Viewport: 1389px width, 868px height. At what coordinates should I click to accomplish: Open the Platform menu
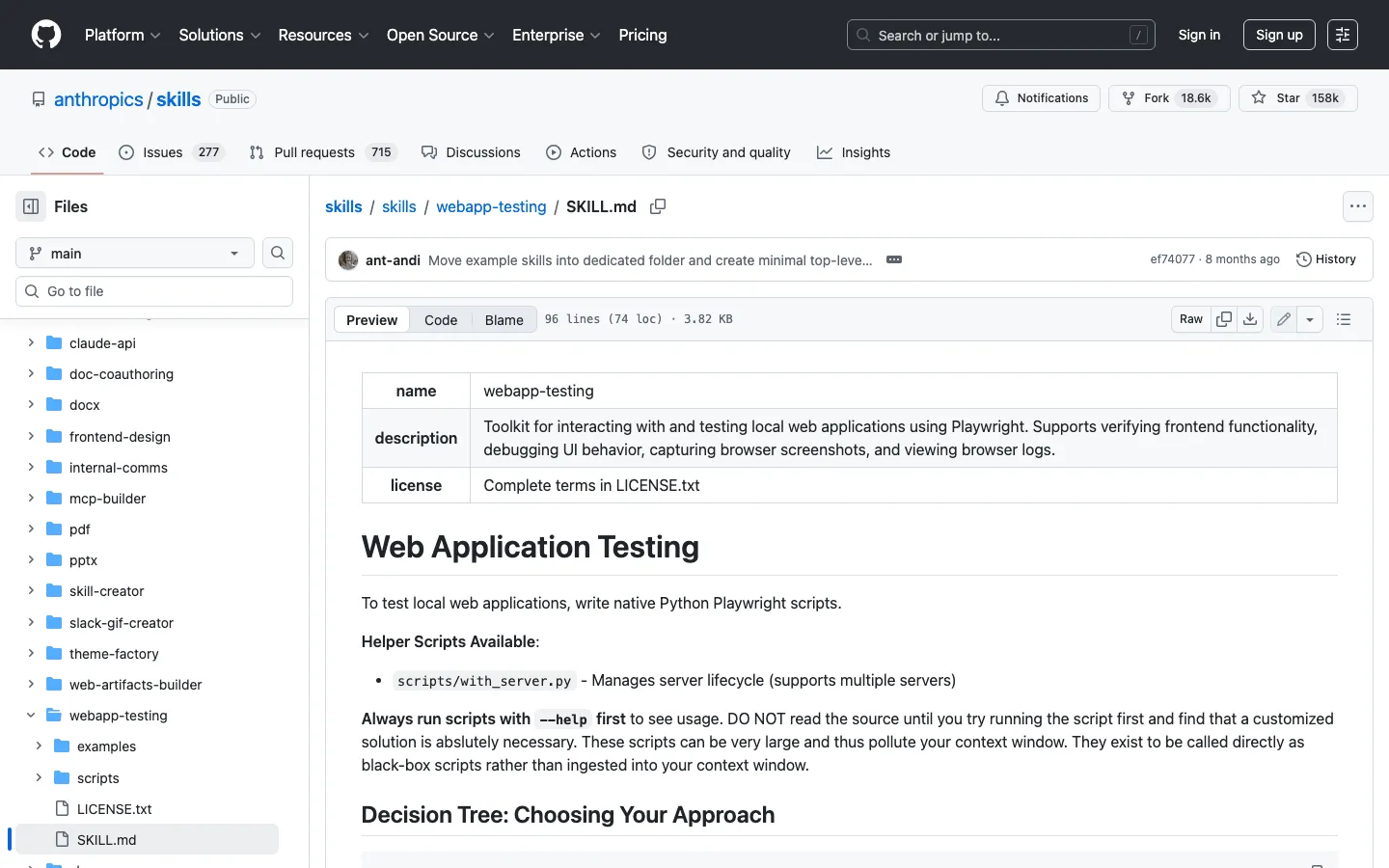point(123,35)
